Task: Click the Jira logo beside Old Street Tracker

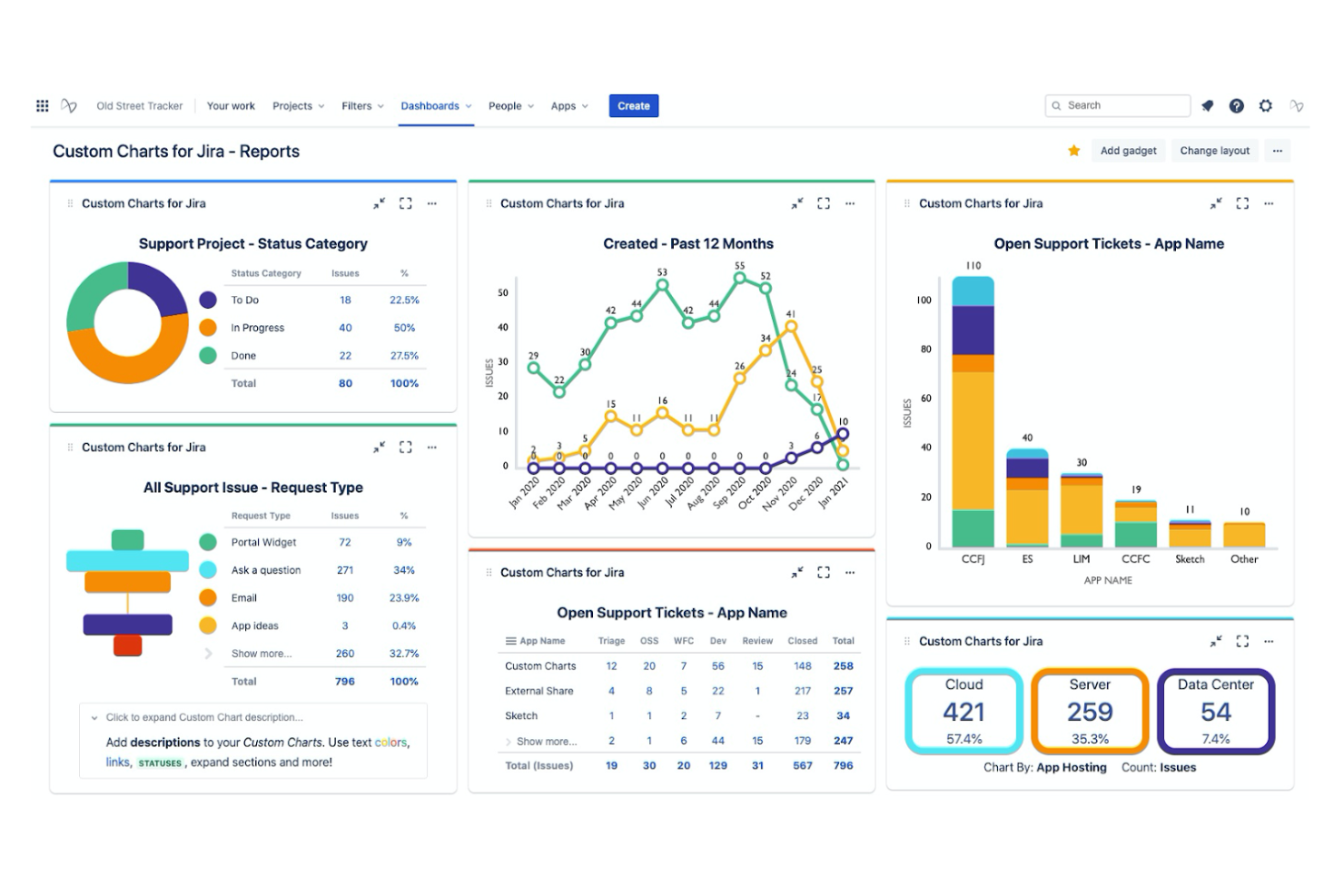Action: (69, 106)
